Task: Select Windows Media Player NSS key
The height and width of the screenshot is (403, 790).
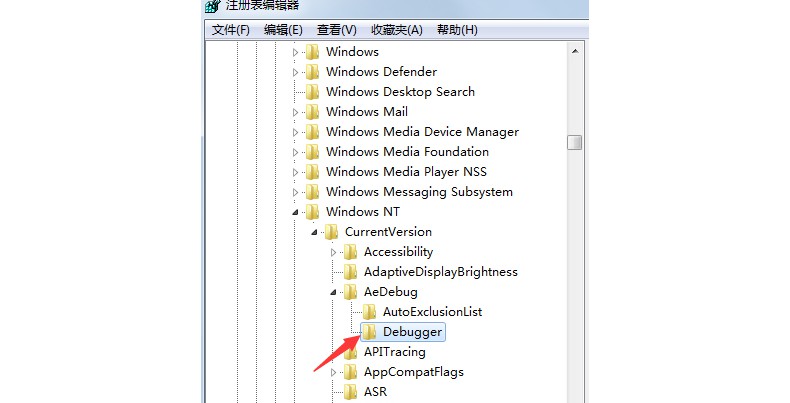Action: pyautogui.click(x=407, y=172)
